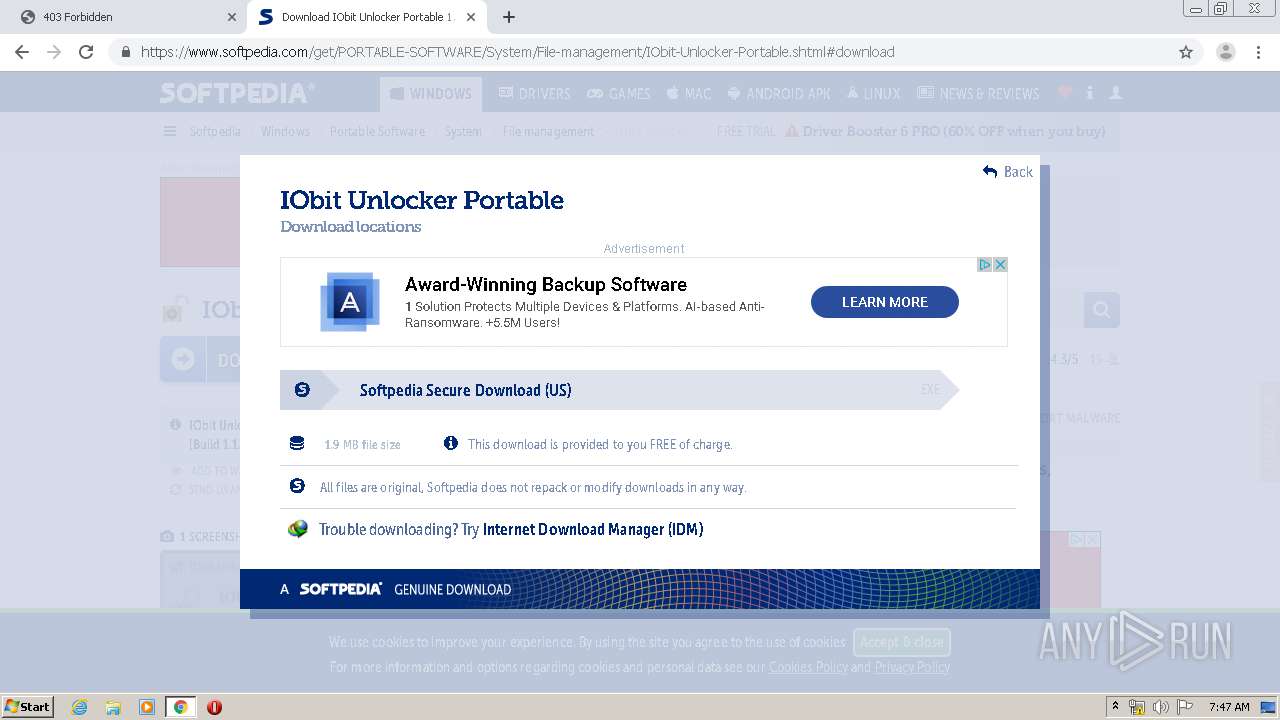Open the DRIVERS section in Softpedia nav
1280x720 pixels.
(534, 94)
